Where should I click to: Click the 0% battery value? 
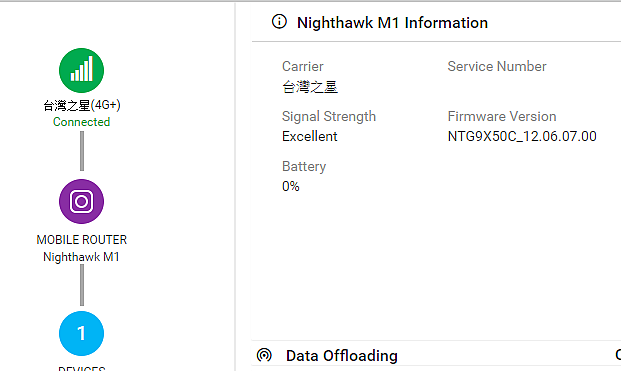click(x=291, y=186)
